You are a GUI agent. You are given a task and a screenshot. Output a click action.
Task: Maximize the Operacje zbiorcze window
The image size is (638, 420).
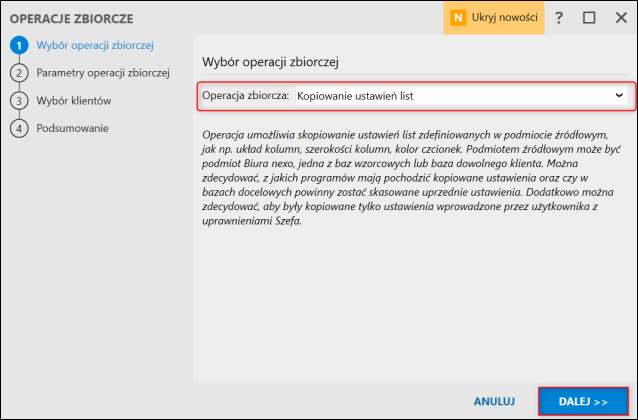pos(589,18)
